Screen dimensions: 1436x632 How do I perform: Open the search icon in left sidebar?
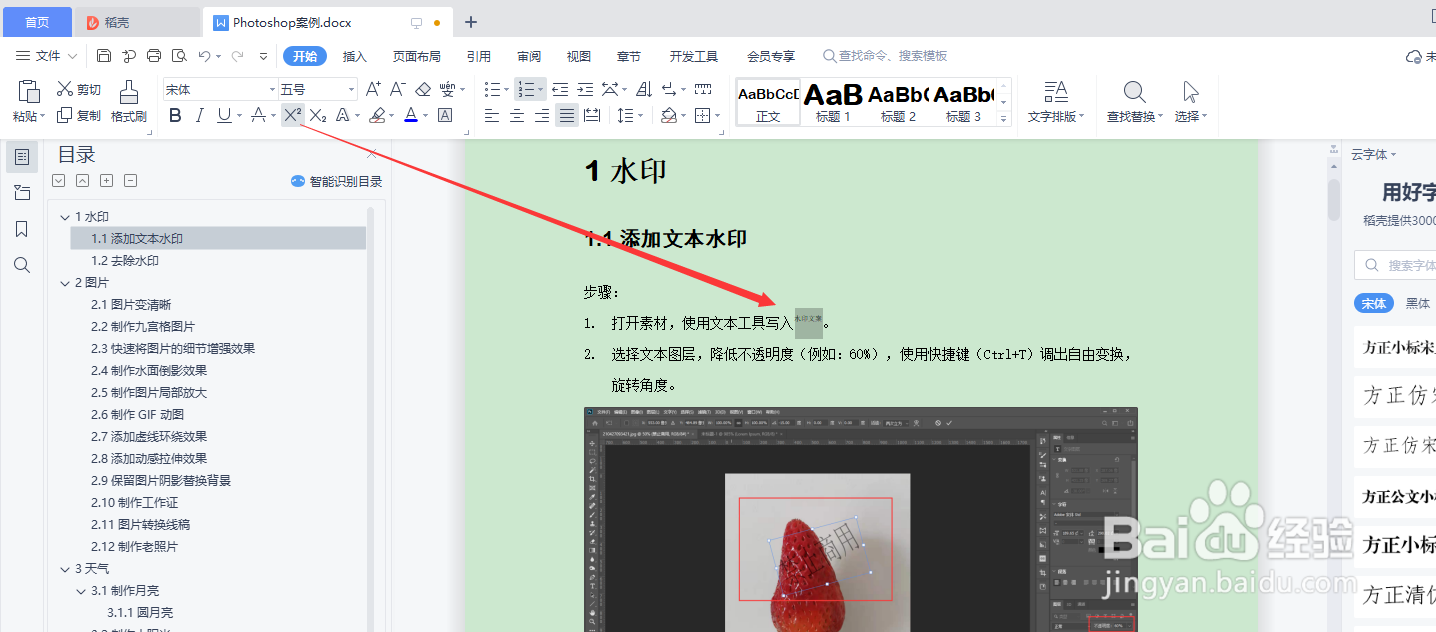tap(22, 264)
